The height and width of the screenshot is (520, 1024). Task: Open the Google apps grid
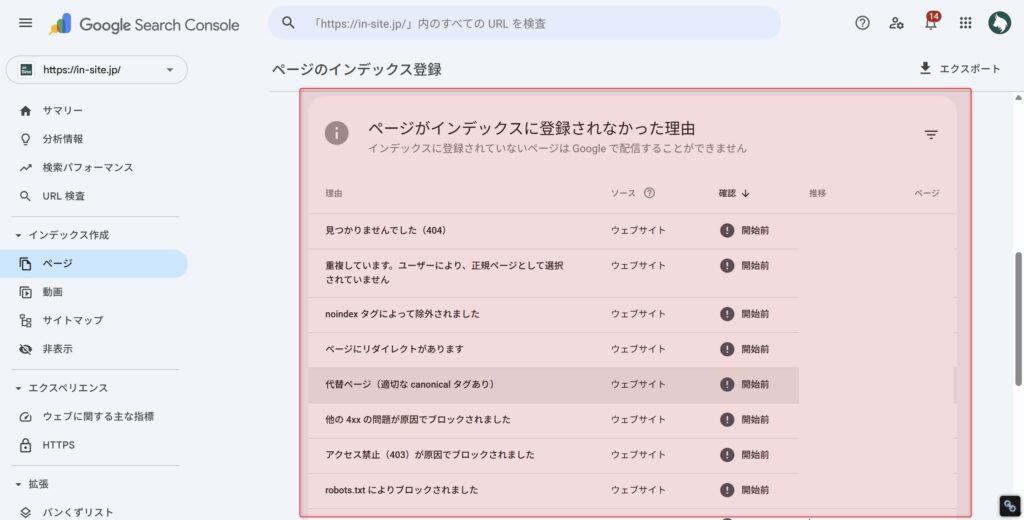(965, 23)
